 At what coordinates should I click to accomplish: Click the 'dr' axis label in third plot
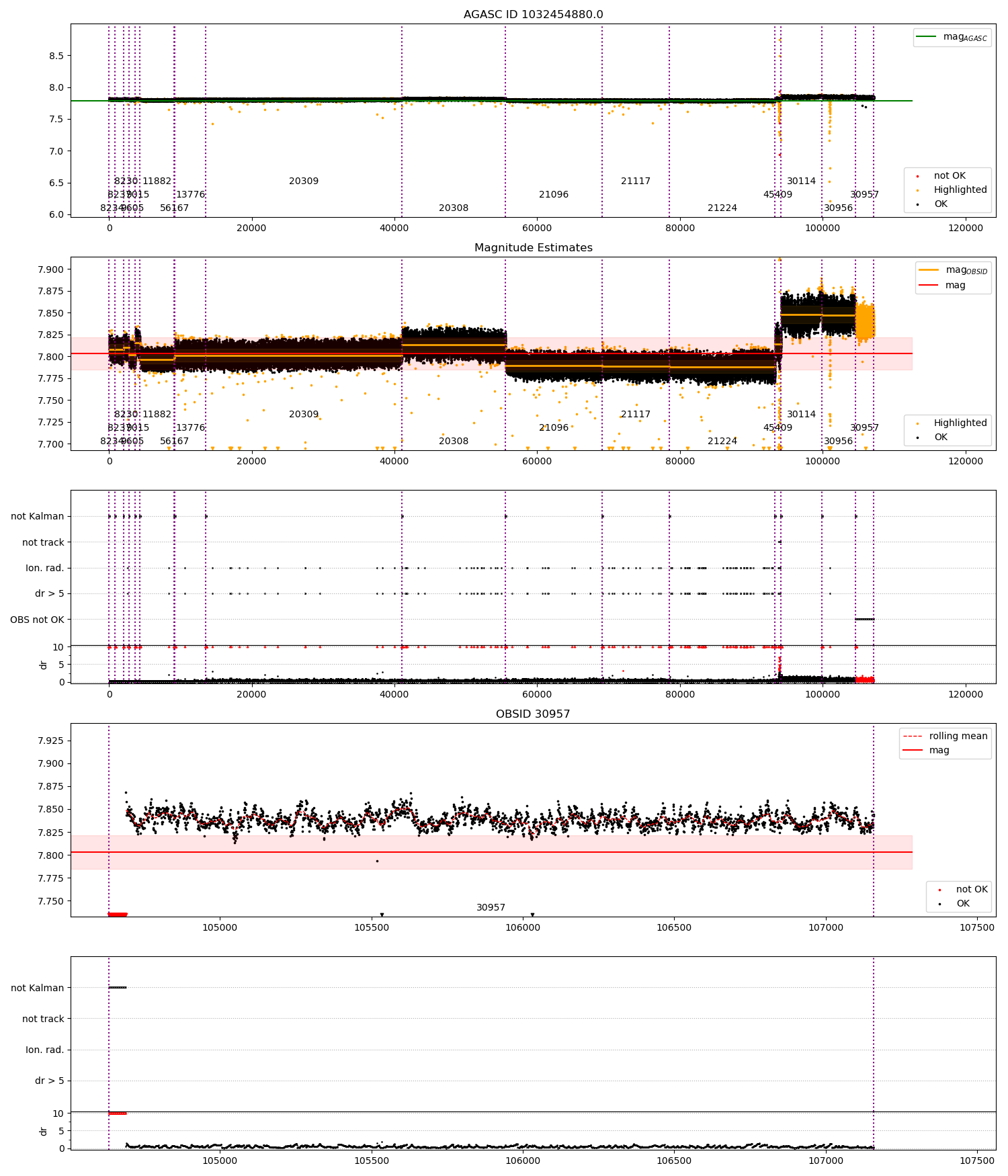tap(44, 665)
